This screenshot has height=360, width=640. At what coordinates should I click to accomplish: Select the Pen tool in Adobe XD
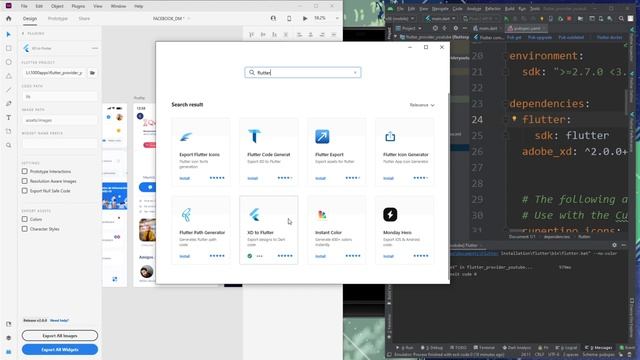click(x=9, y=104)
